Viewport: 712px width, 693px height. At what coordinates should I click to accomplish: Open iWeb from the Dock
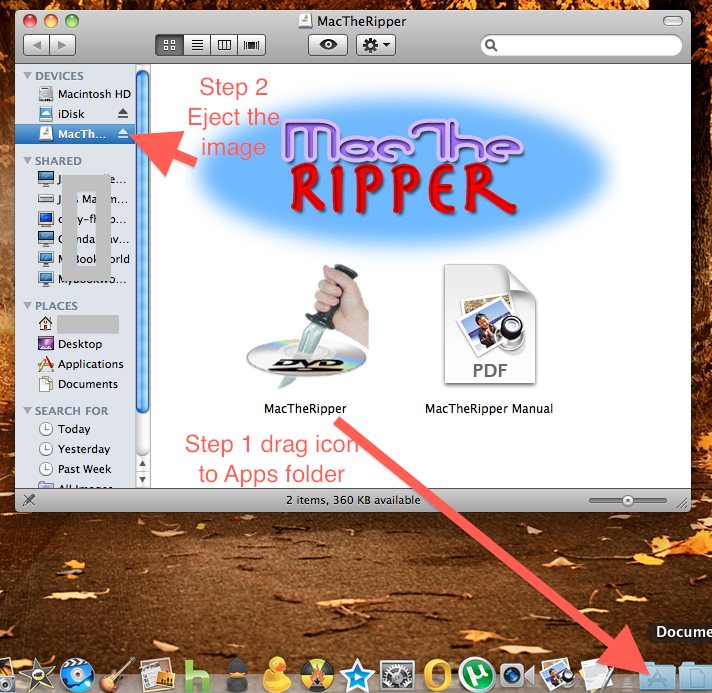(x=157, y=675)
